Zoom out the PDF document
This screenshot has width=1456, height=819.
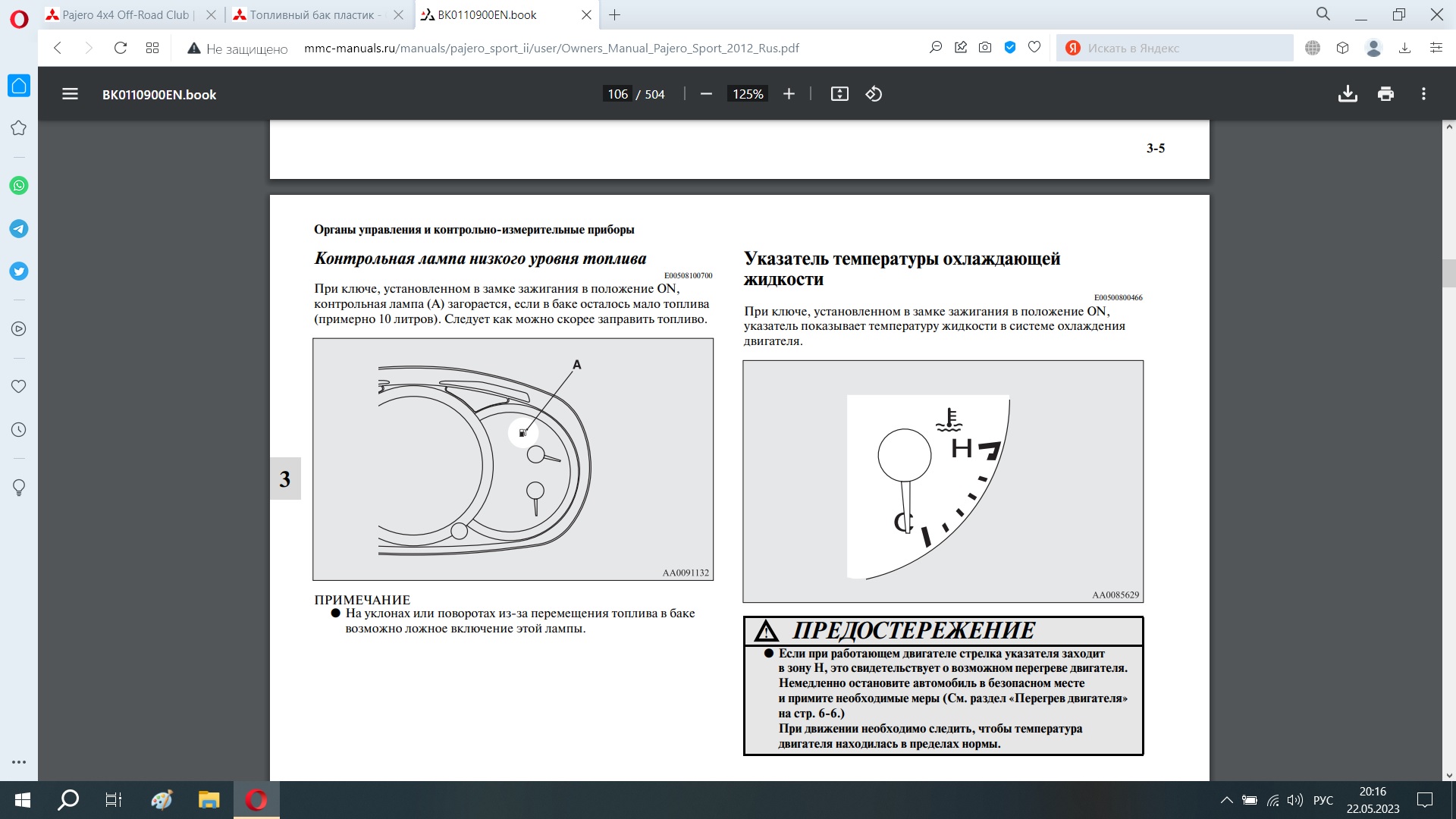pos(706,94)
